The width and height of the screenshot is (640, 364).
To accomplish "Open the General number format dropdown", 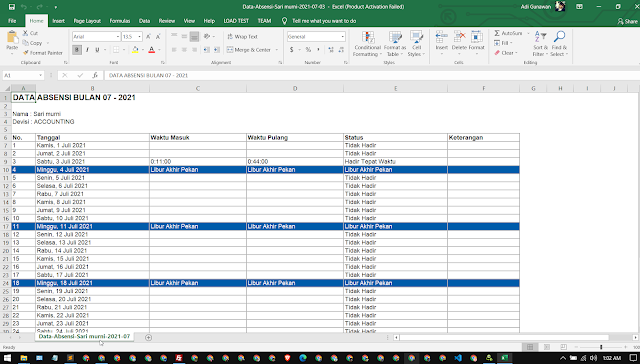I will click(342, 37).
